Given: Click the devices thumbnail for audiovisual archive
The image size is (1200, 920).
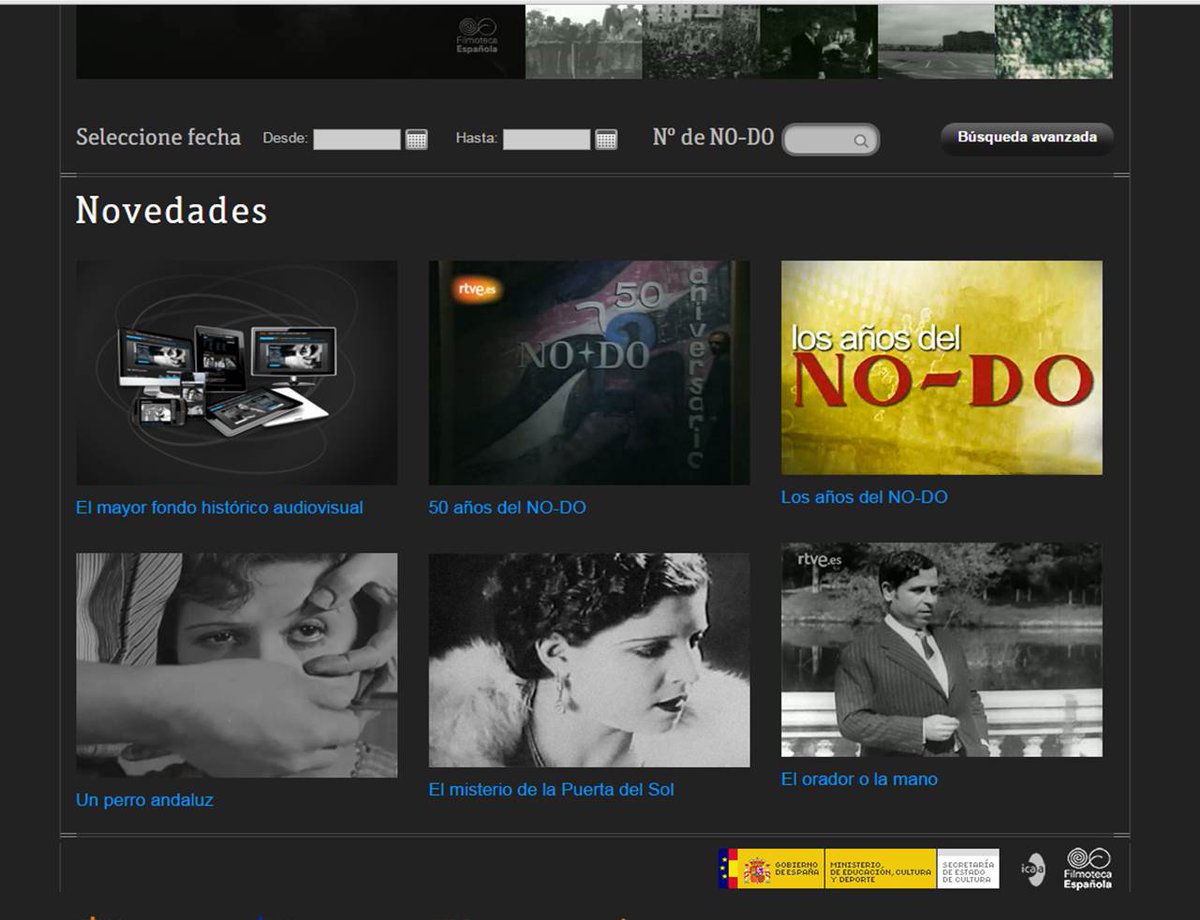Looking at the screenshot, I should 236,373.
